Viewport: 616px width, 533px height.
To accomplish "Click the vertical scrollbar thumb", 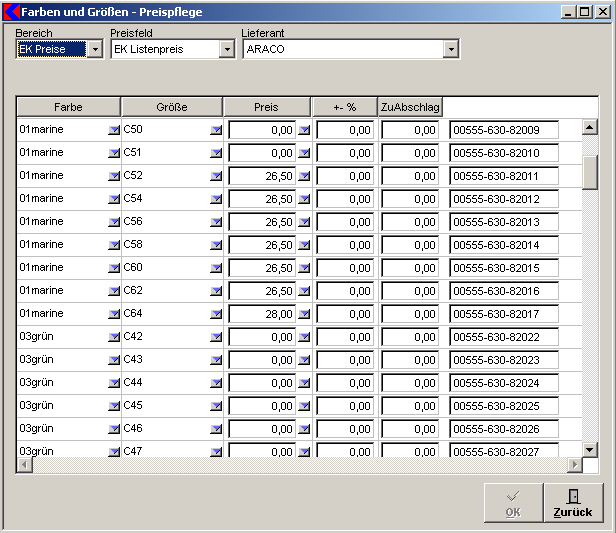I will [590, 172].
